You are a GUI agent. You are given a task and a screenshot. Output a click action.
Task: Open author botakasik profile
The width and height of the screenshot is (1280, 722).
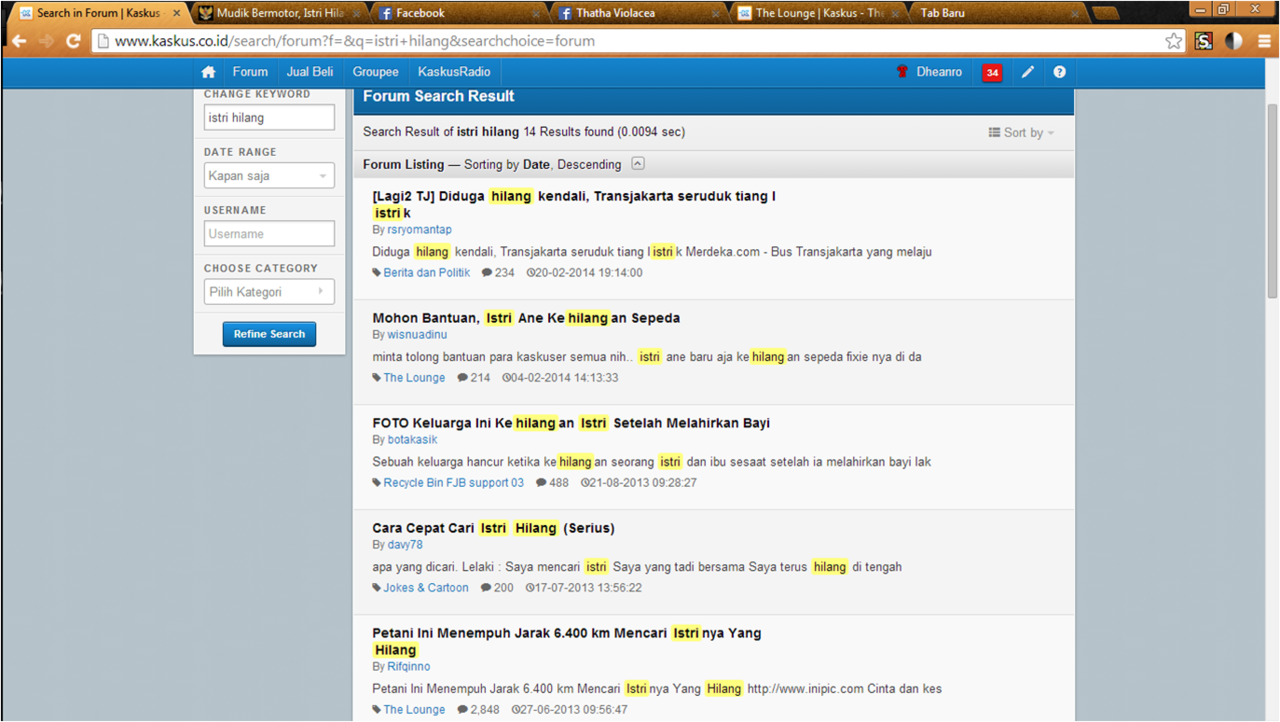click(x=412, y=440)
